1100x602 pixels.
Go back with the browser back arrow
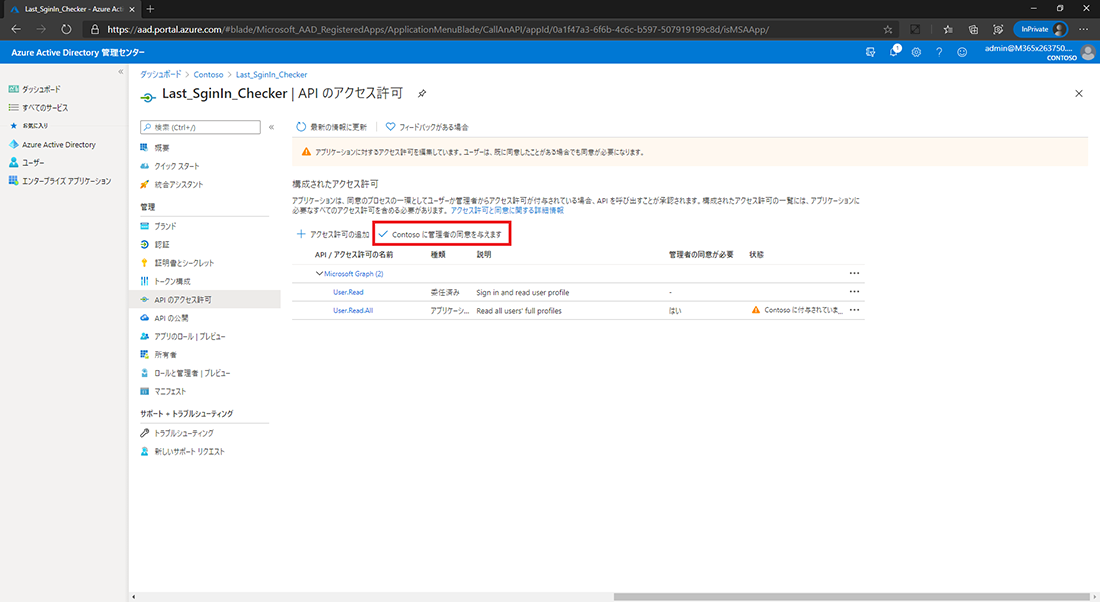[x=16, y=29]
